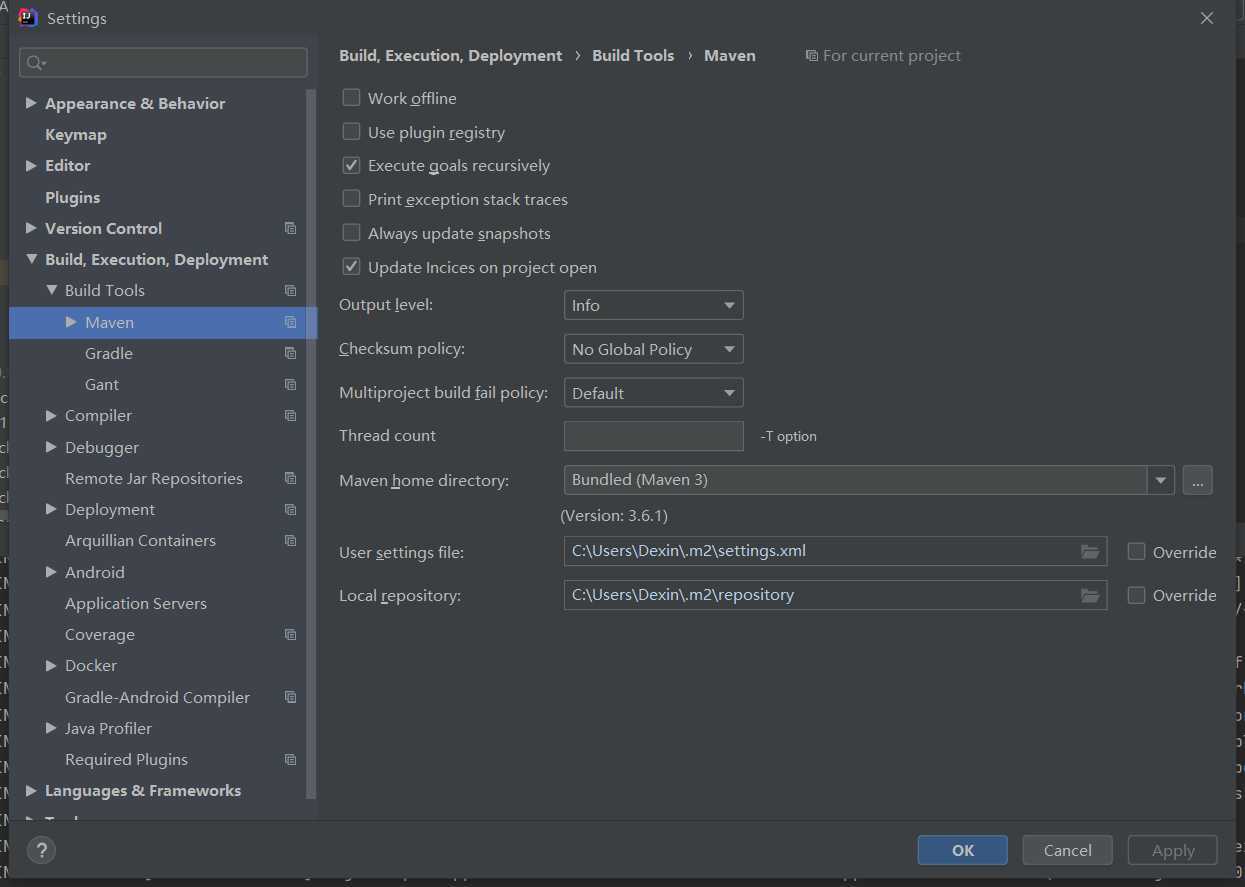Click the 'For current project' label
Viewport: 1245px width, 887px height.
[x=892, y=56]
